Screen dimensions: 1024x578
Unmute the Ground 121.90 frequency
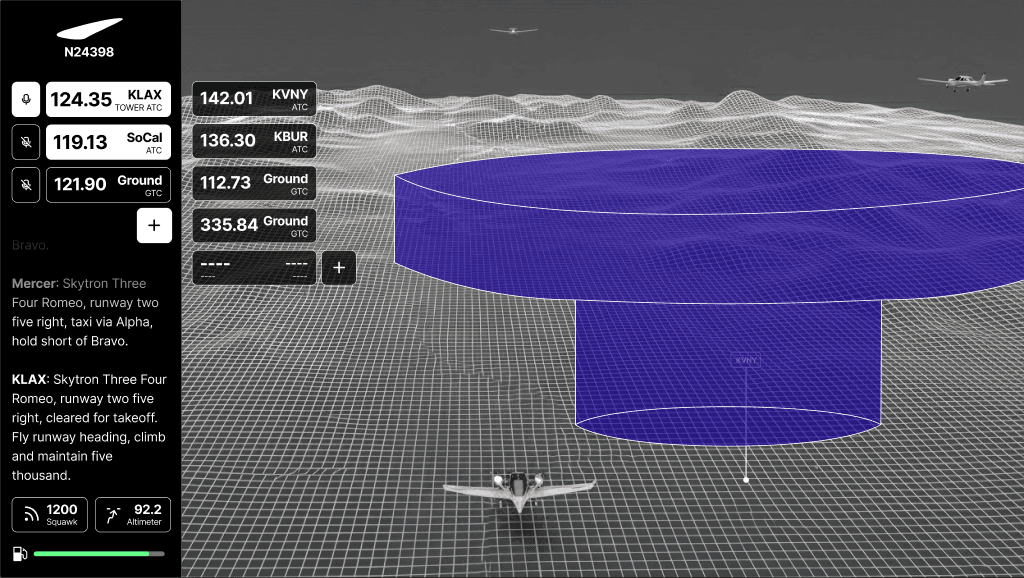tap(26, 185)
